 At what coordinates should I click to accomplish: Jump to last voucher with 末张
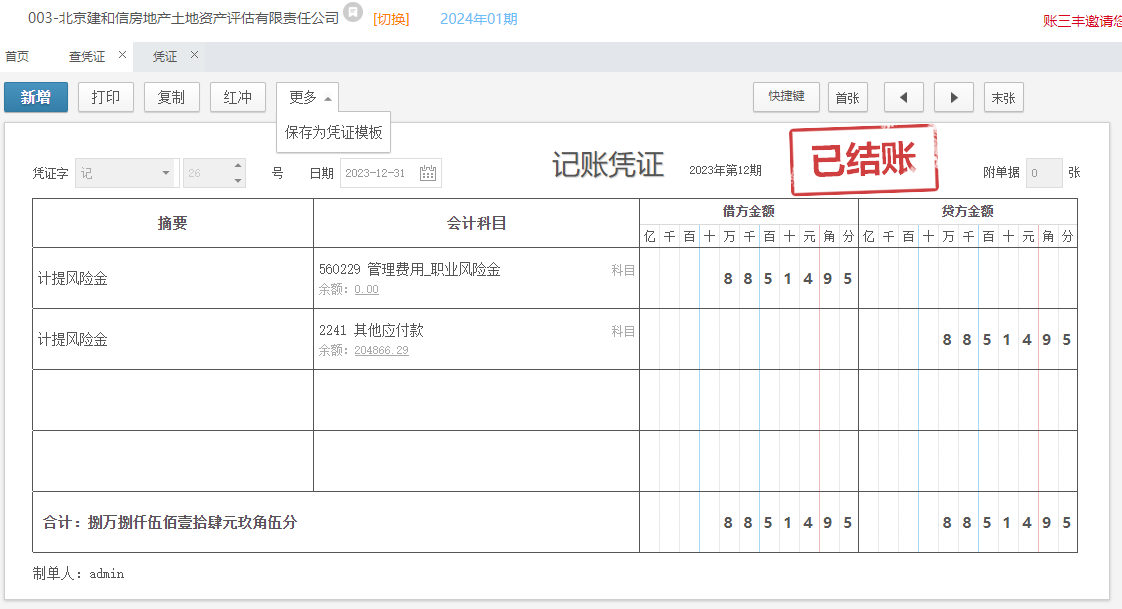tap(1003, 97)
